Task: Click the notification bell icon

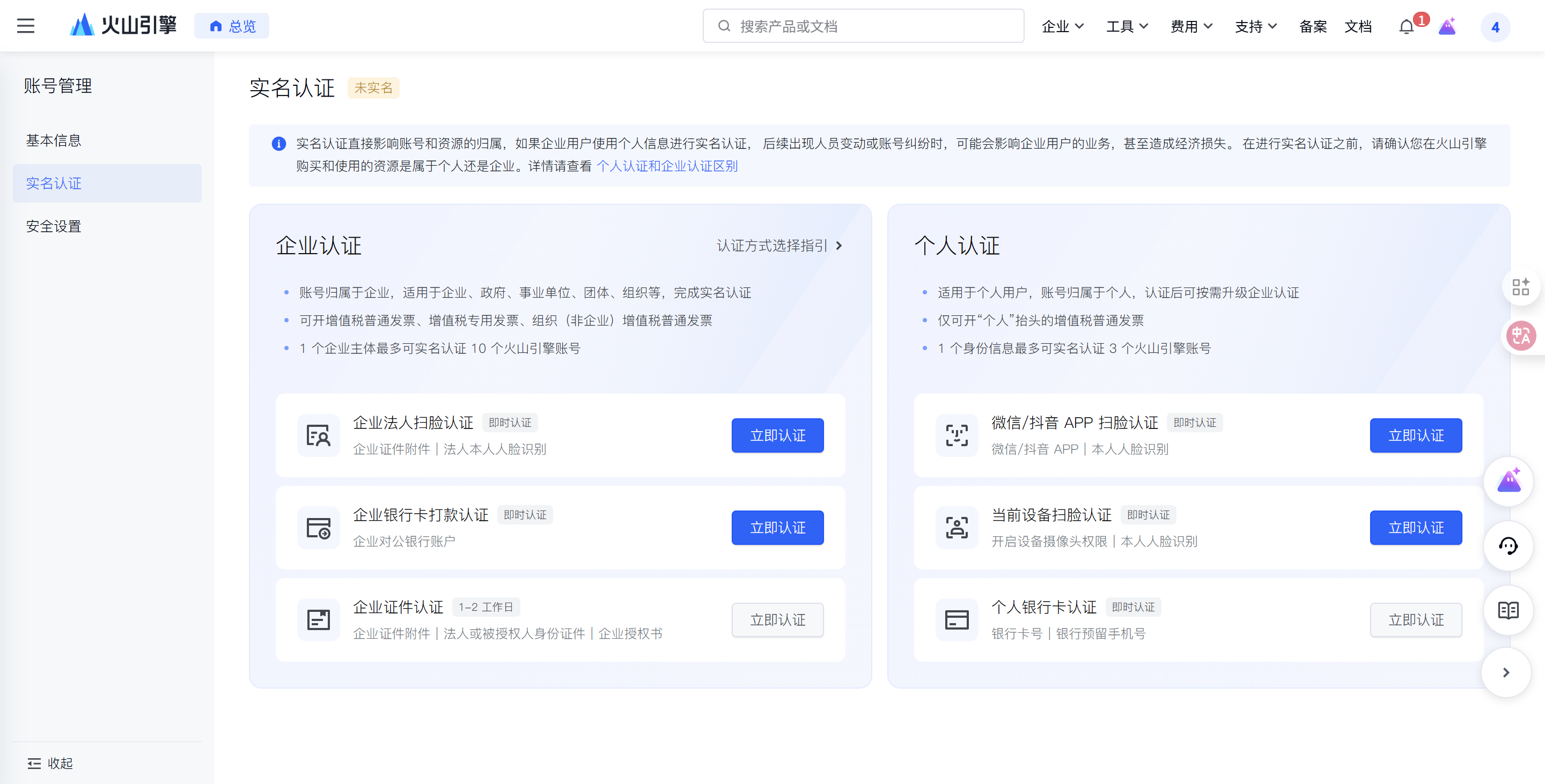Action: point(1406,27)
